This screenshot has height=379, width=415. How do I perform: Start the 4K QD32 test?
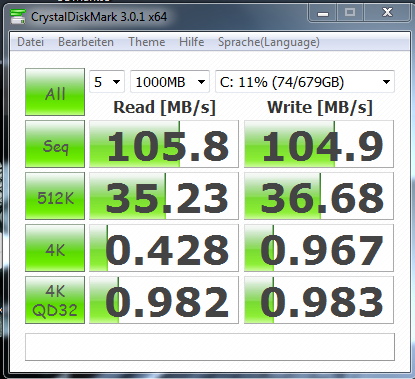click(x=55, y=300)
